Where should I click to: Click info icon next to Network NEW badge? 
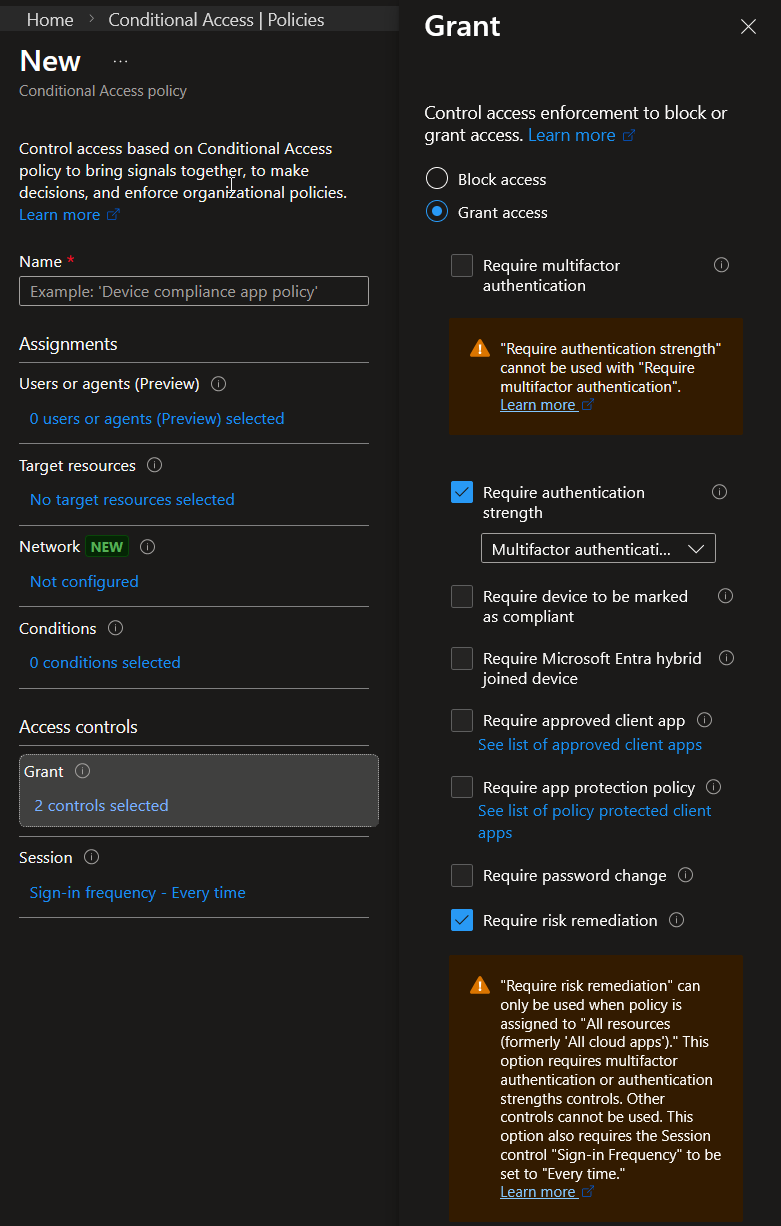point(148,547)
